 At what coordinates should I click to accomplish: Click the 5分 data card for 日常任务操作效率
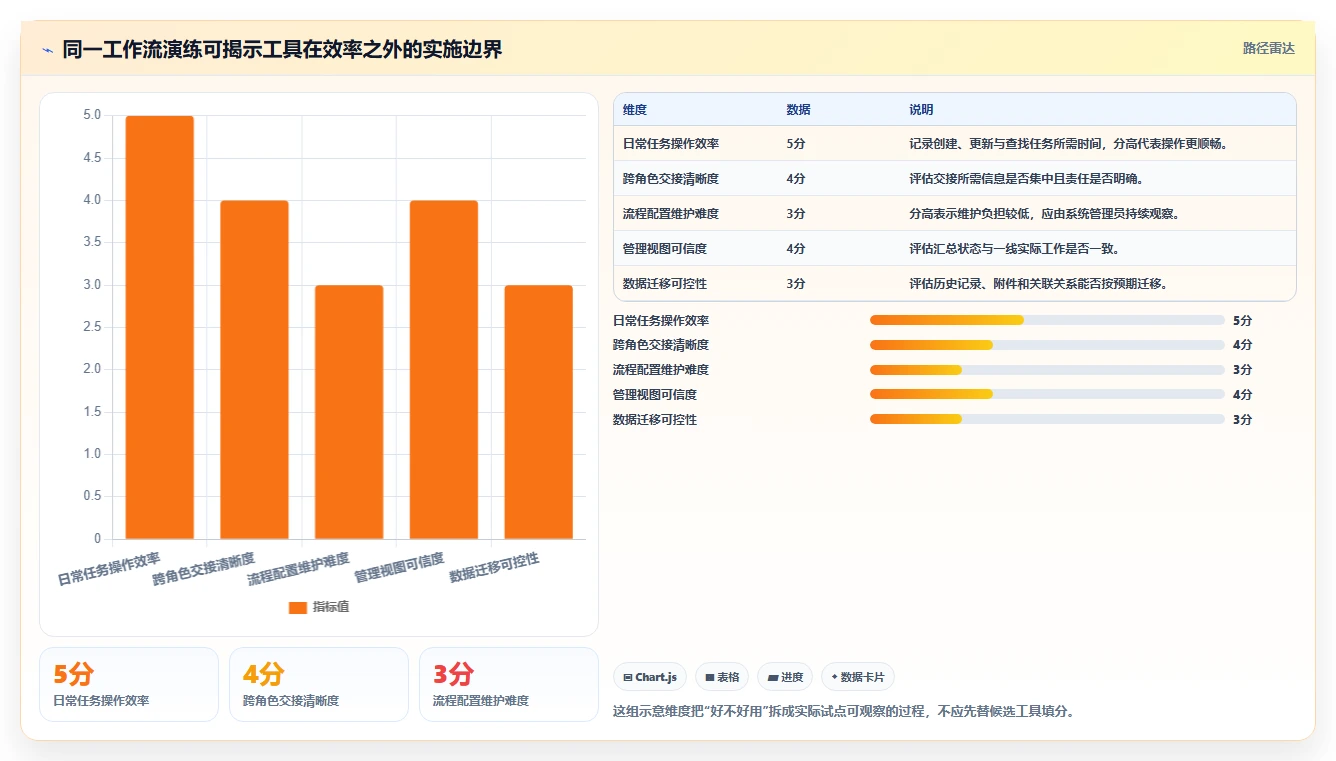[129, 684]
